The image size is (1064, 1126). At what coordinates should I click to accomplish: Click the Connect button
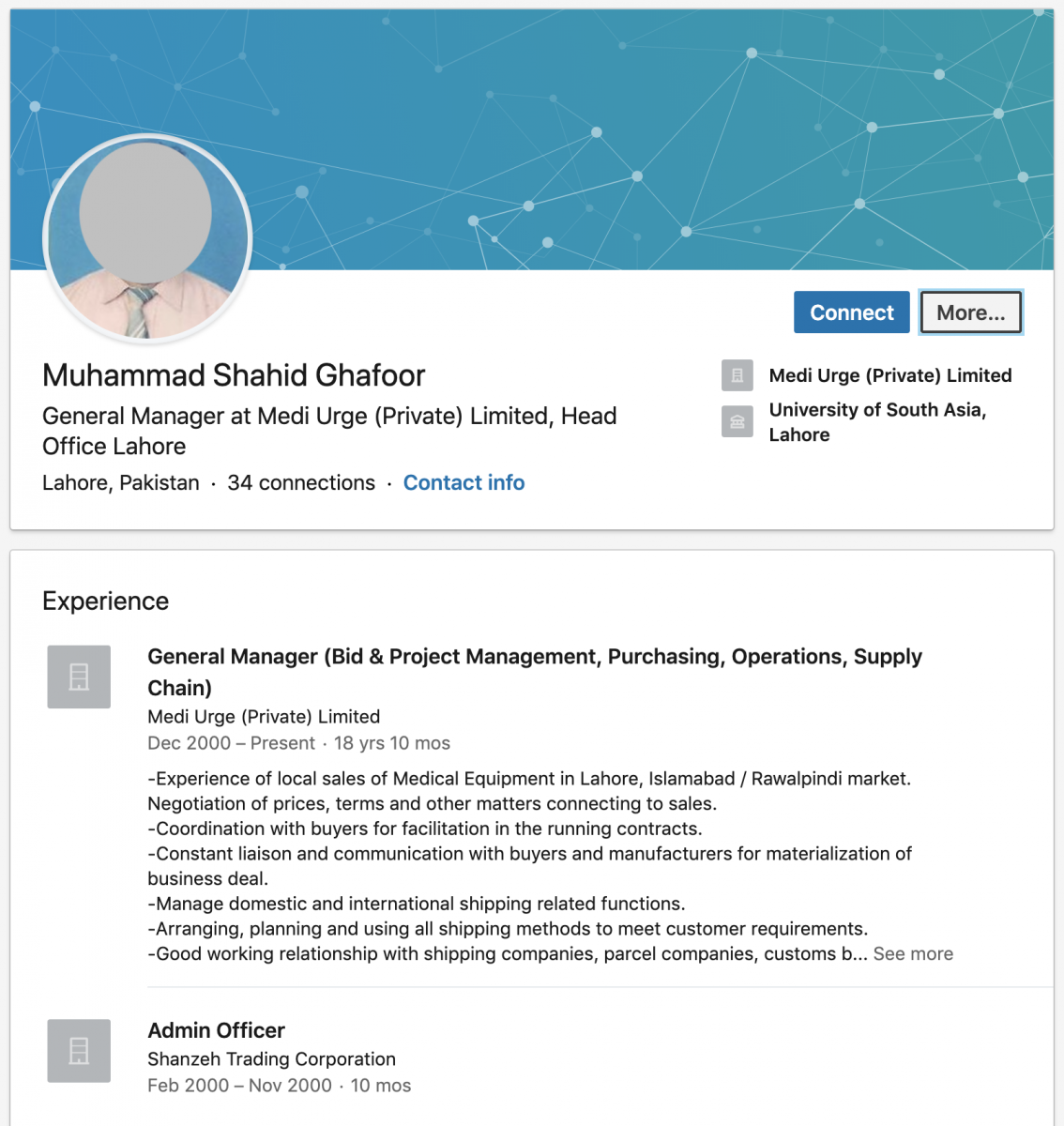pos(851,312)
